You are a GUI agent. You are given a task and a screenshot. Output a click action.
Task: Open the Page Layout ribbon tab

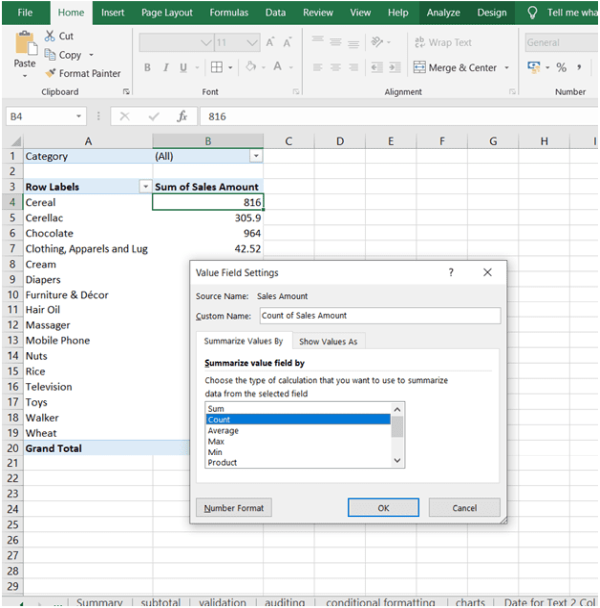pyautogui.click(x=167, y=13)
